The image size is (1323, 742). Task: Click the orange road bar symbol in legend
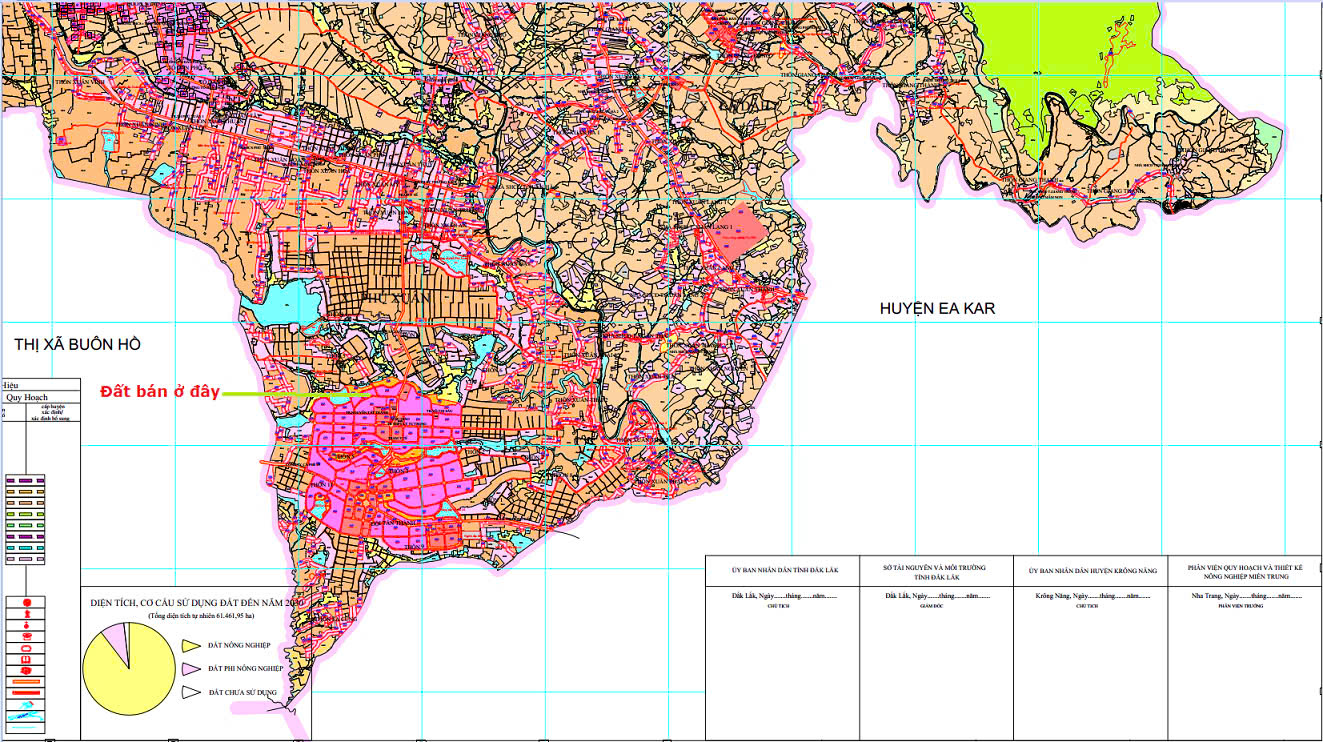coord(27,681)
